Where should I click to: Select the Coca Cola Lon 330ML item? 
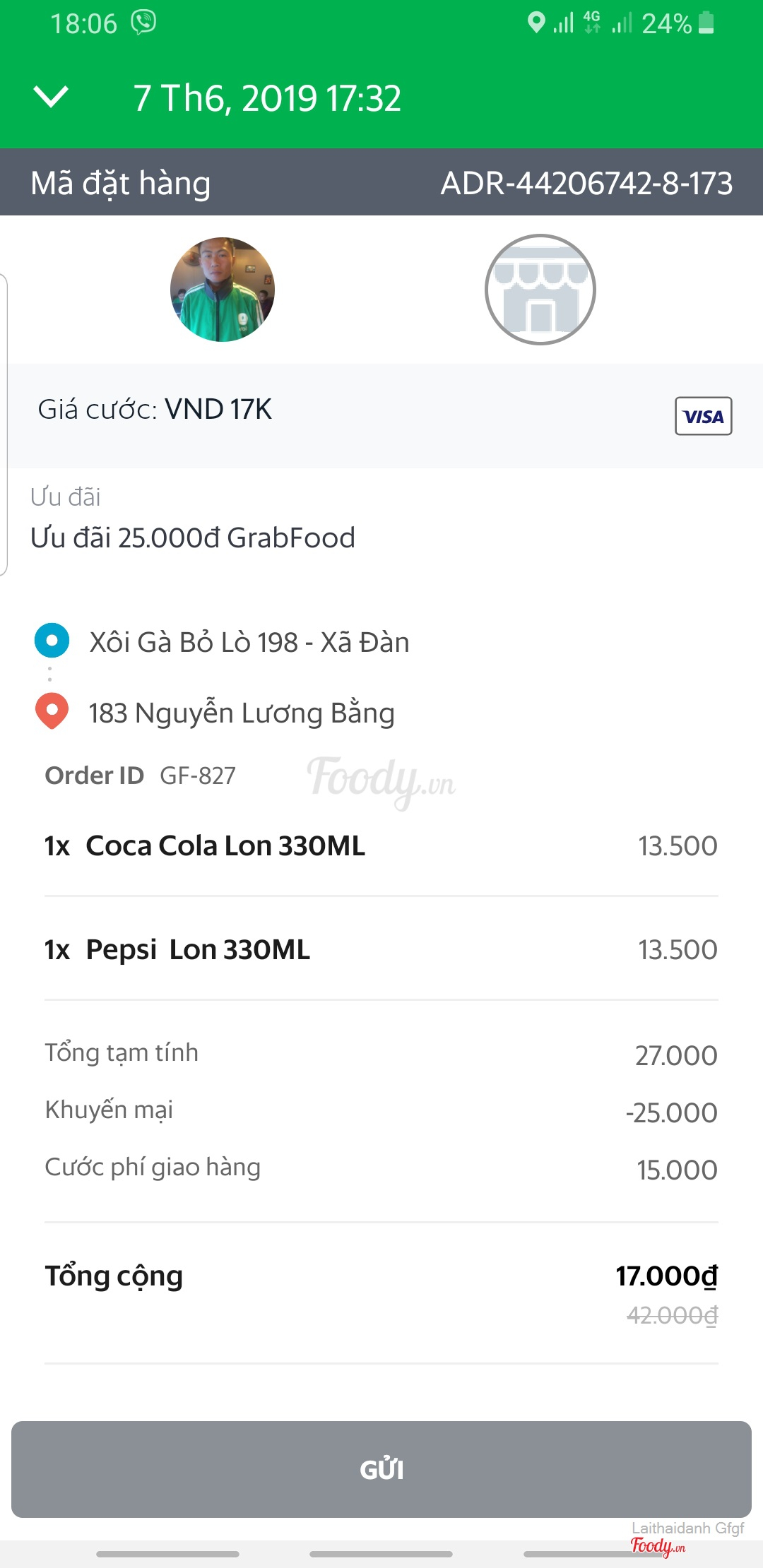coord(225,845)
